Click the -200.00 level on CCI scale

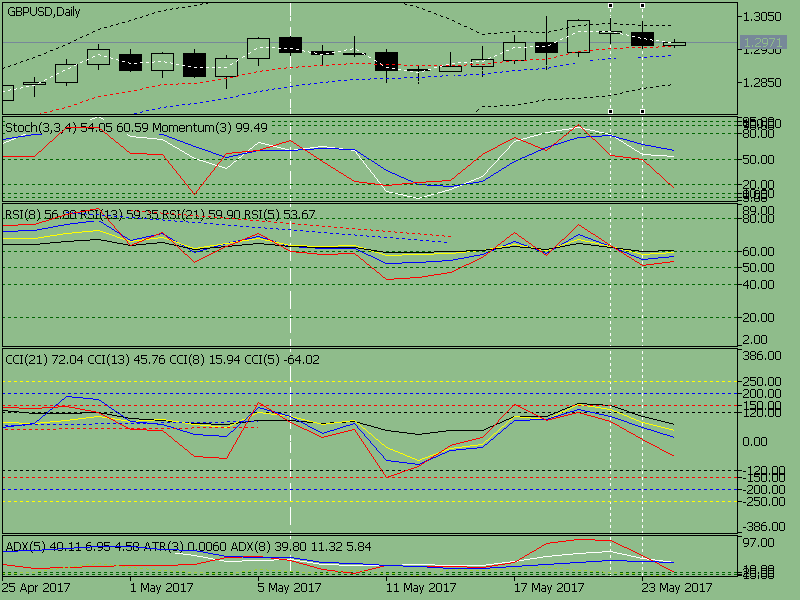(x=762, y=490)
